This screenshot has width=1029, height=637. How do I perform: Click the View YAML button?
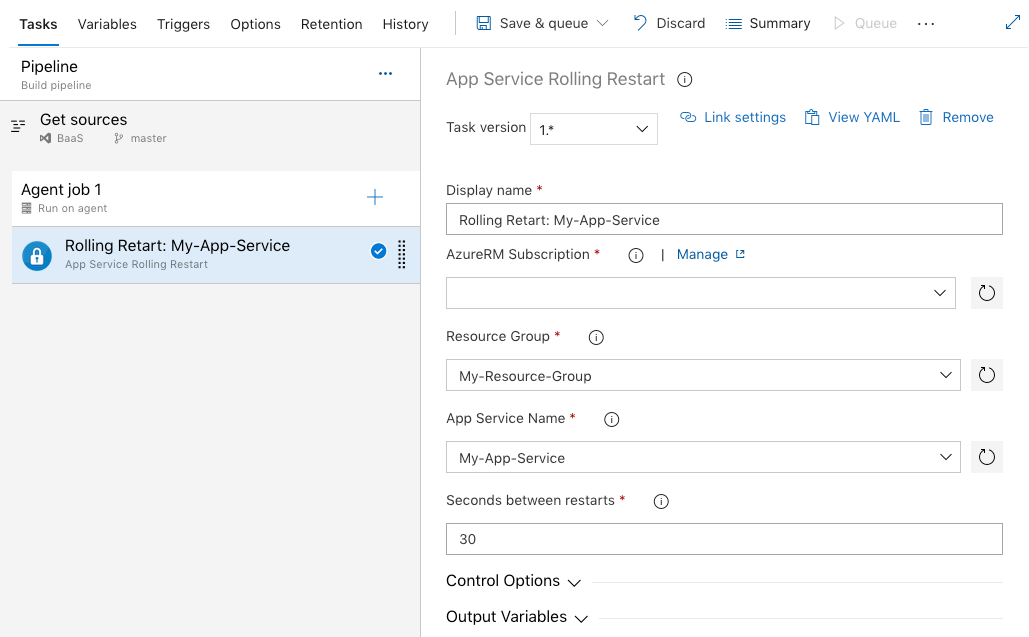pos(852,117)
